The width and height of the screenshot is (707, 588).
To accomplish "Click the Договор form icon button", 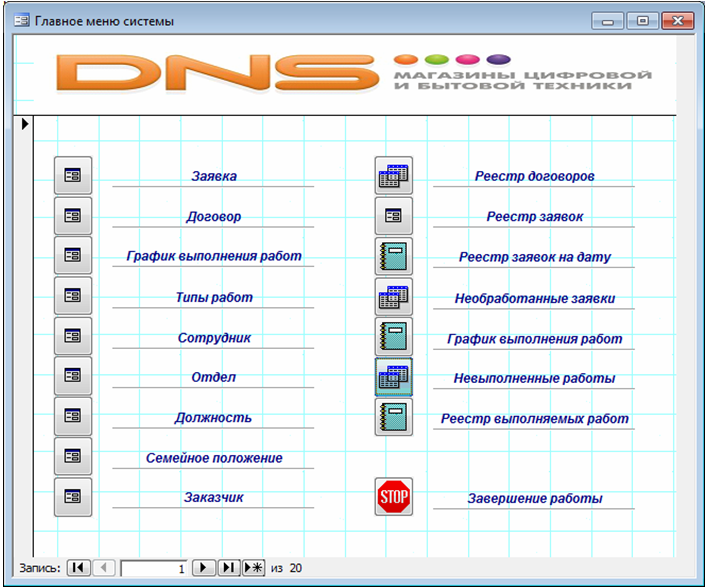I will [x=72, y=216].
